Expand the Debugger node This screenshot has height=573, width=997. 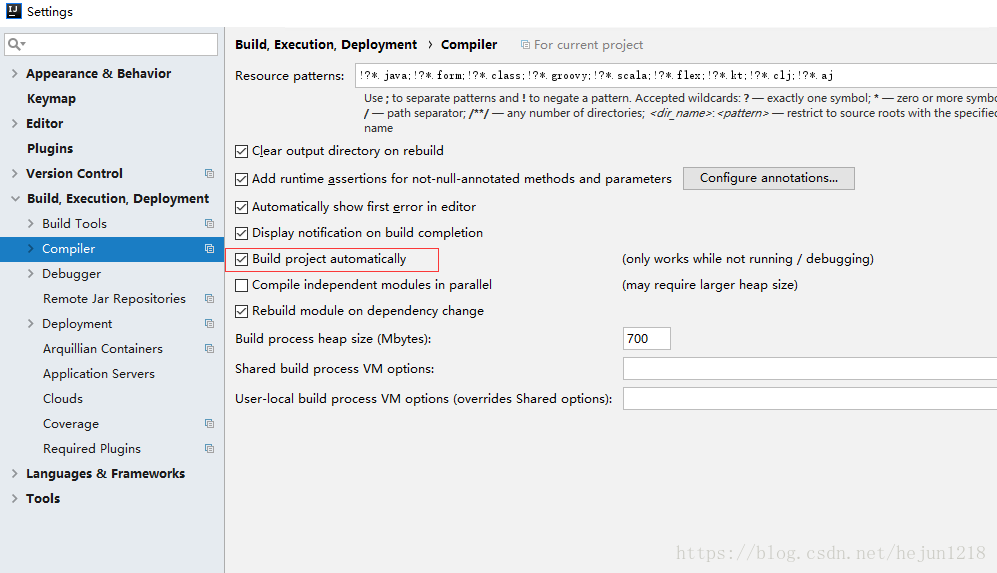coord(31,273)
